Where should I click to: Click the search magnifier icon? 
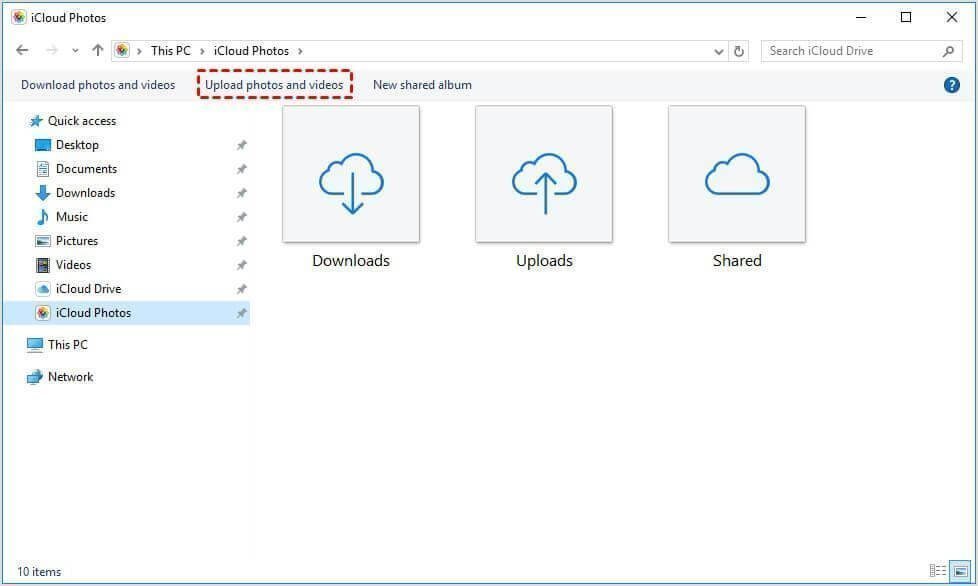948,51
